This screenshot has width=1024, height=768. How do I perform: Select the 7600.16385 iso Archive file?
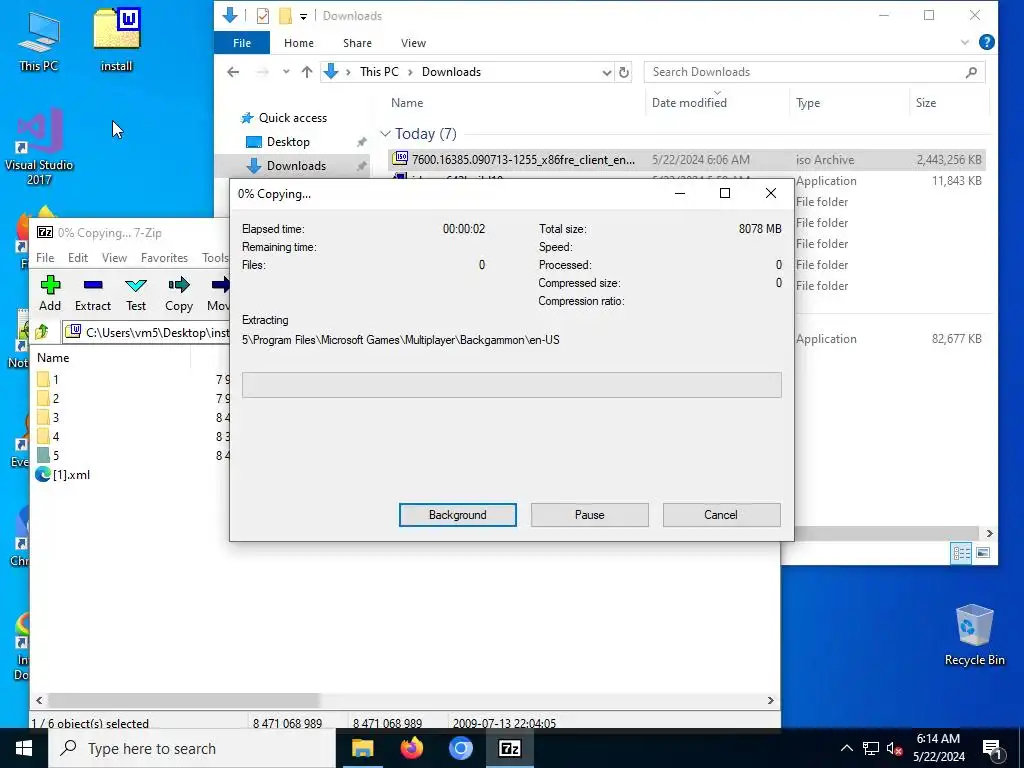point(686,159)
